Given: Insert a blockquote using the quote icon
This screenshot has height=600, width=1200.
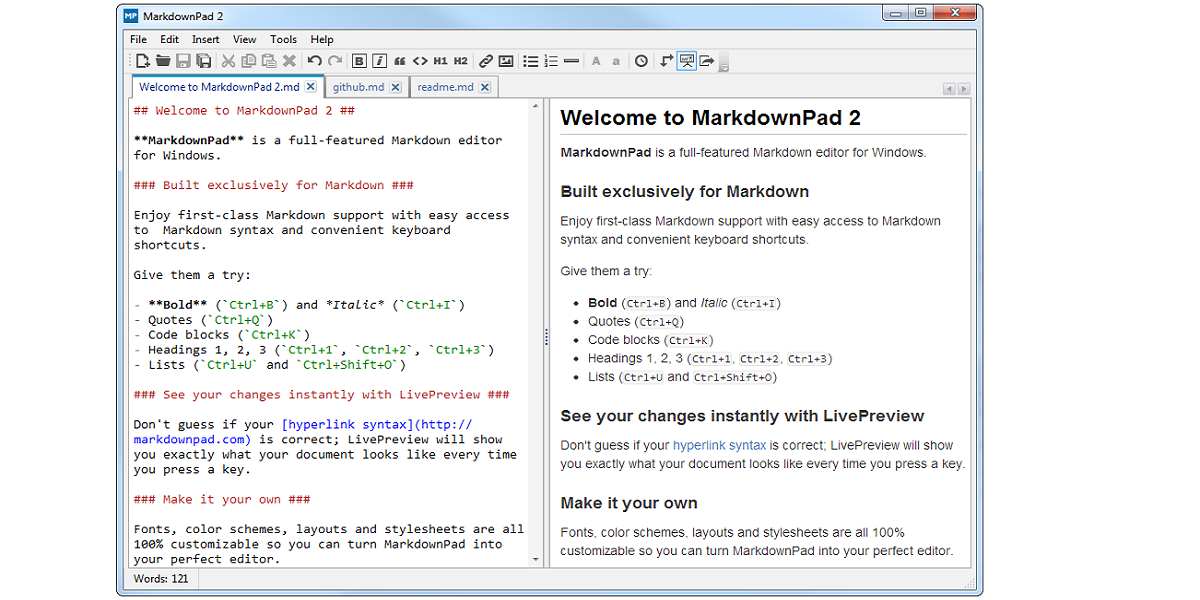Looking at the screenshot, I should tap(398, 60).
